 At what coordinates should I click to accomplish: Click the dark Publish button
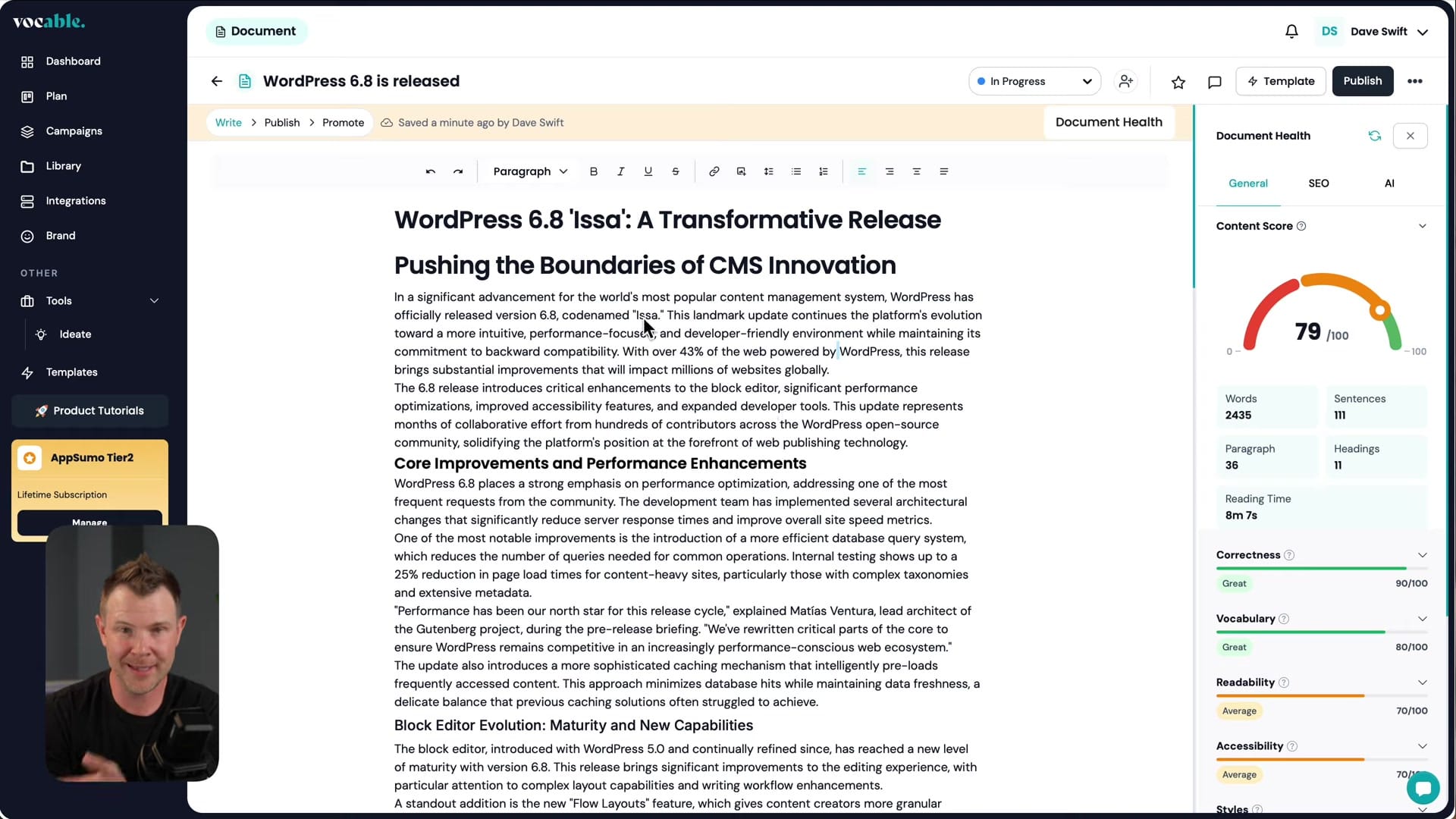pyautogui.click(x=1363, y=81)
